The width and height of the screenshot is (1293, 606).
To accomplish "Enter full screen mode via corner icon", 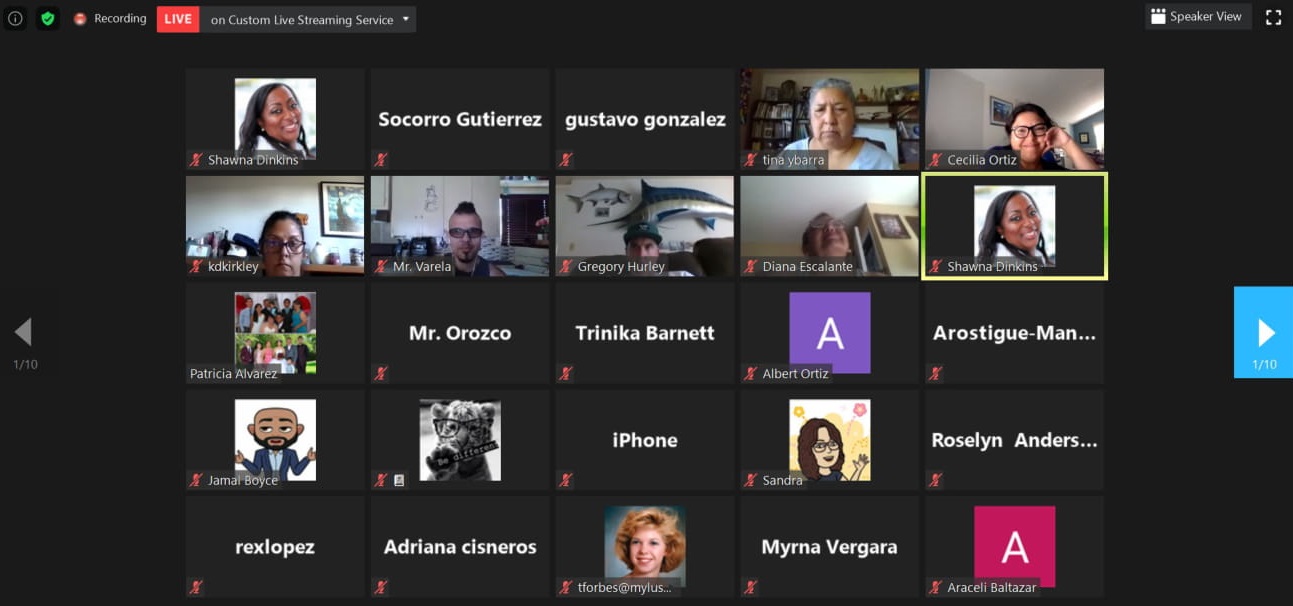I will (x=1273, y=17).
